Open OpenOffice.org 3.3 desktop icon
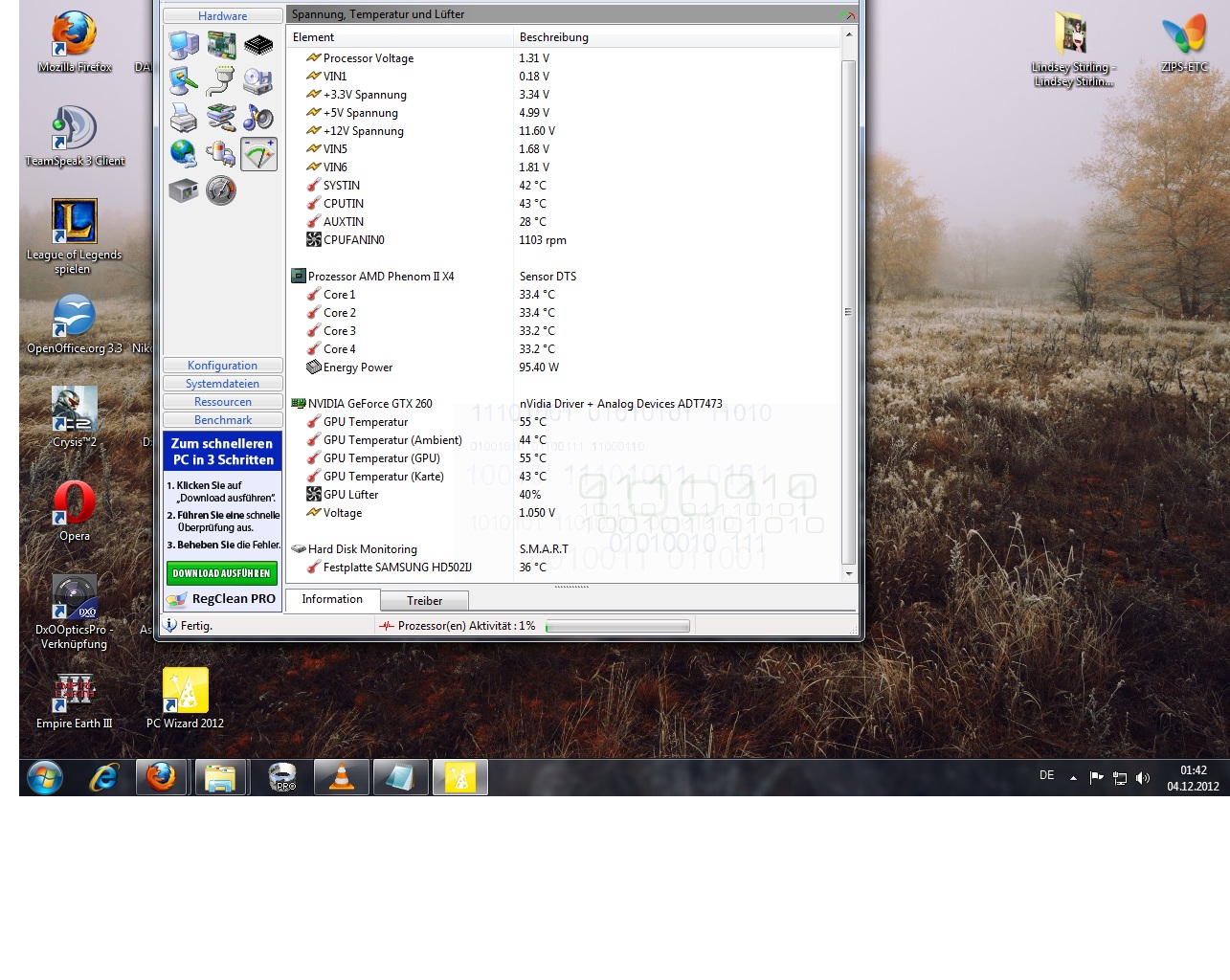The height and width of the screenshot is (980, 1230). click(75, 323)
